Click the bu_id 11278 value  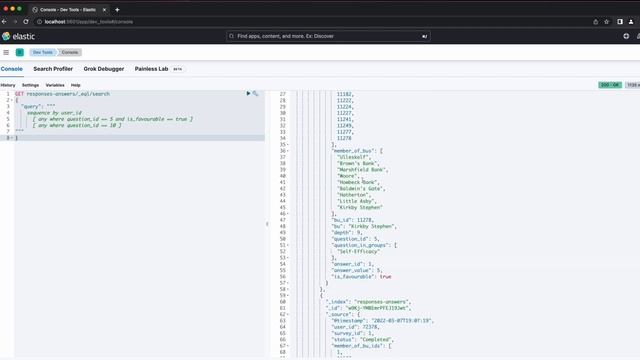[365, 220]
